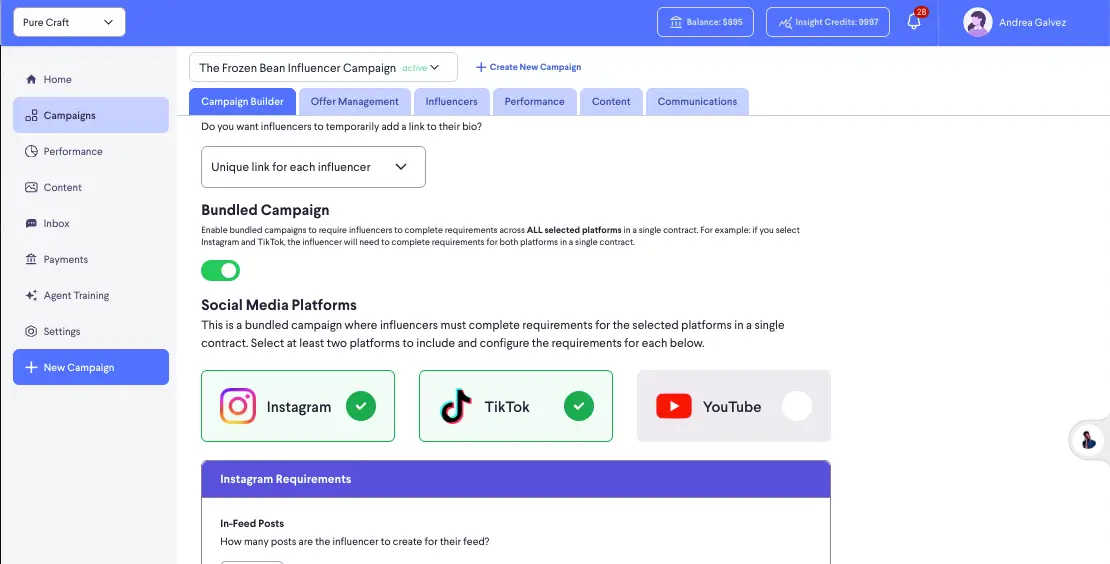The width and height of the screenshot is (1110, 564).
Task: Switch to the Campaign Builder tab
Action: (242, 101)
